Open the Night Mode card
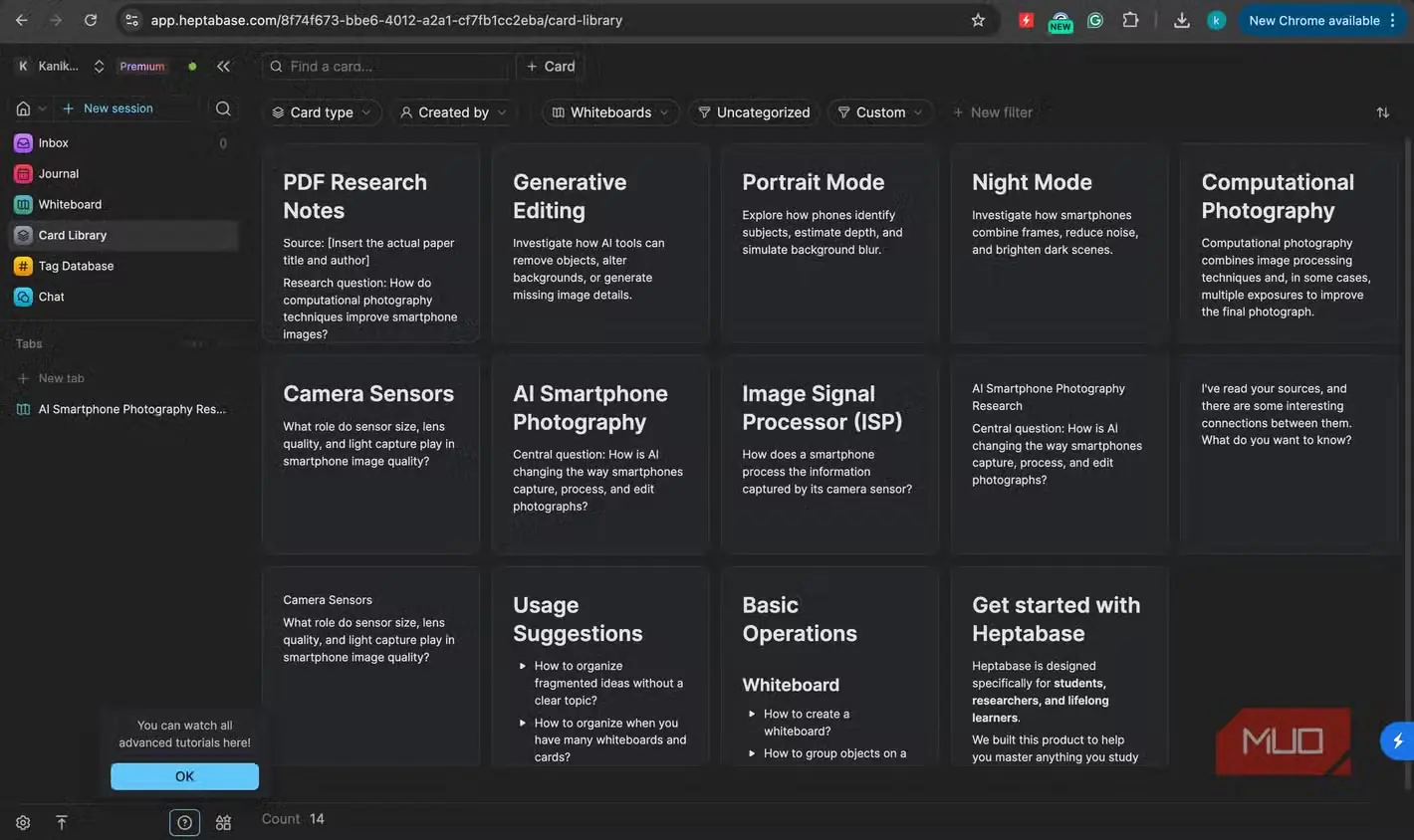 [x=1060, y=243]
